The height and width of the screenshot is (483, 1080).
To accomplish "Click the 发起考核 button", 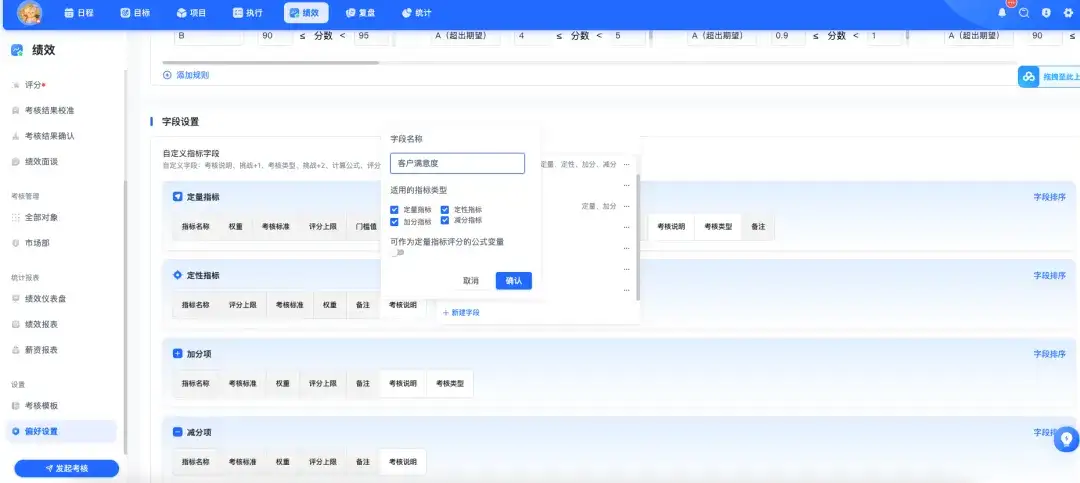I will coord(67,469).
